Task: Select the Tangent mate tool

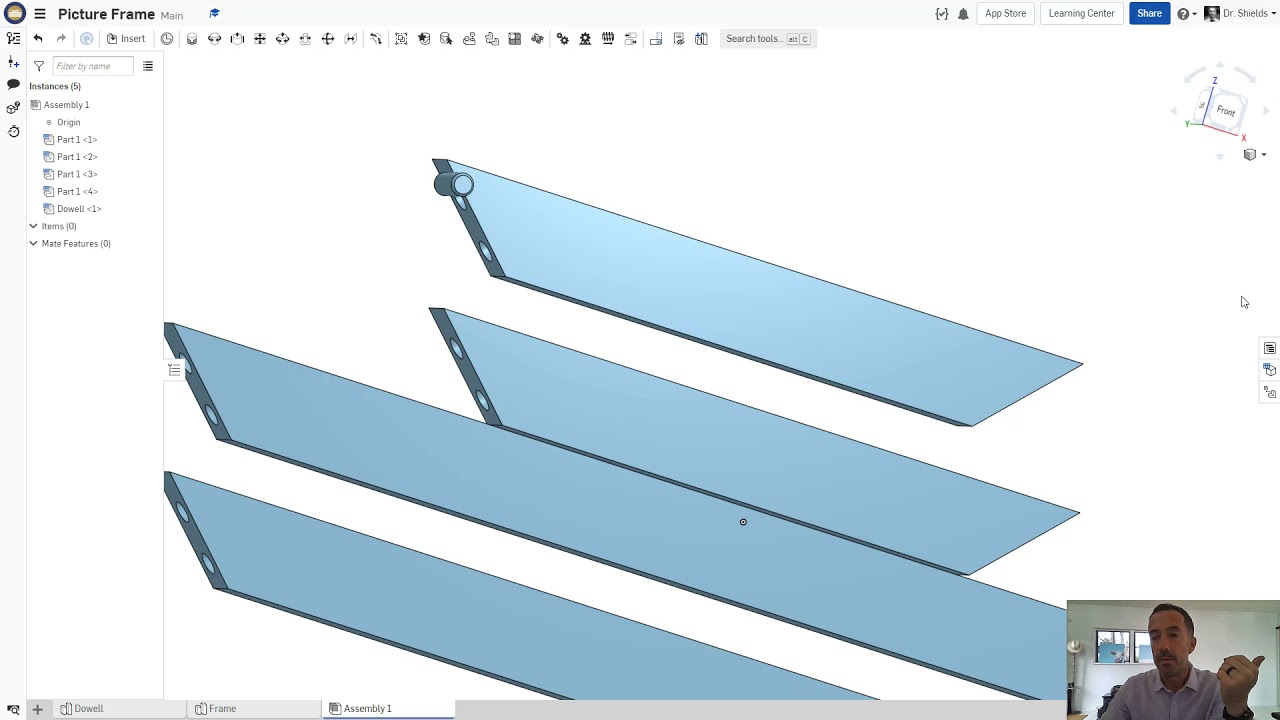Action: (x=376, y=39)
